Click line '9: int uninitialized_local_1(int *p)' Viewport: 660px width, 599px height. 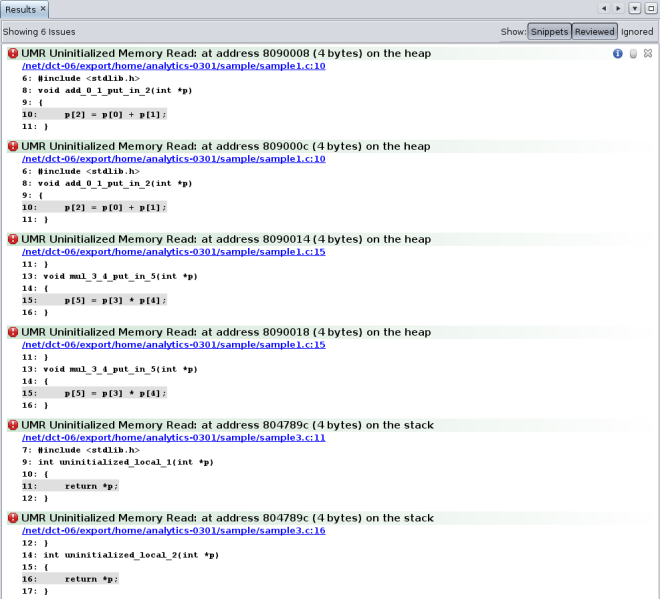point(117,462)
